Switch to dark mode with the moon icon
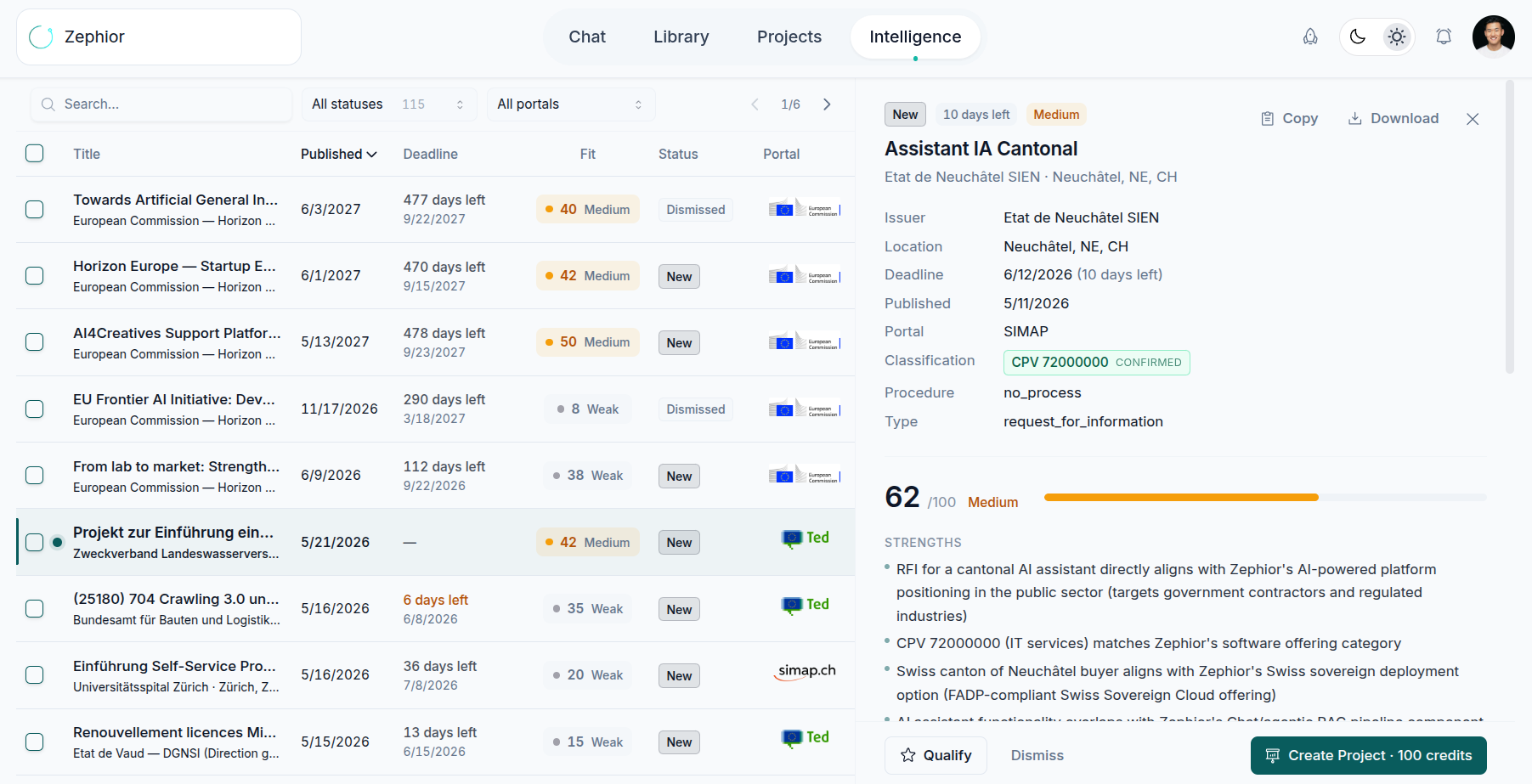 click(x=1358, y=37)
